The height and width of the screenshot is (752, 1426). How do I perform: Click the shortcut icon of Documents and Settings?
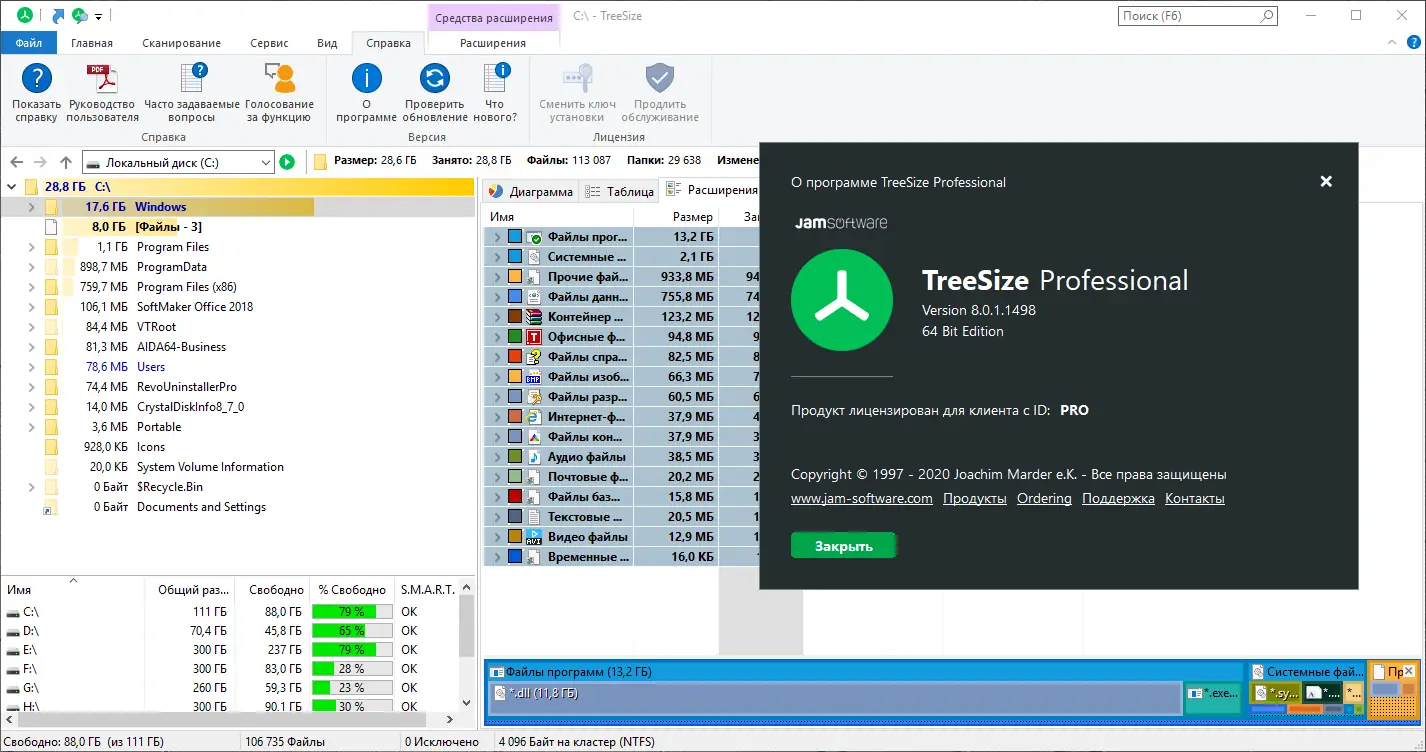(x=49, y=508)
